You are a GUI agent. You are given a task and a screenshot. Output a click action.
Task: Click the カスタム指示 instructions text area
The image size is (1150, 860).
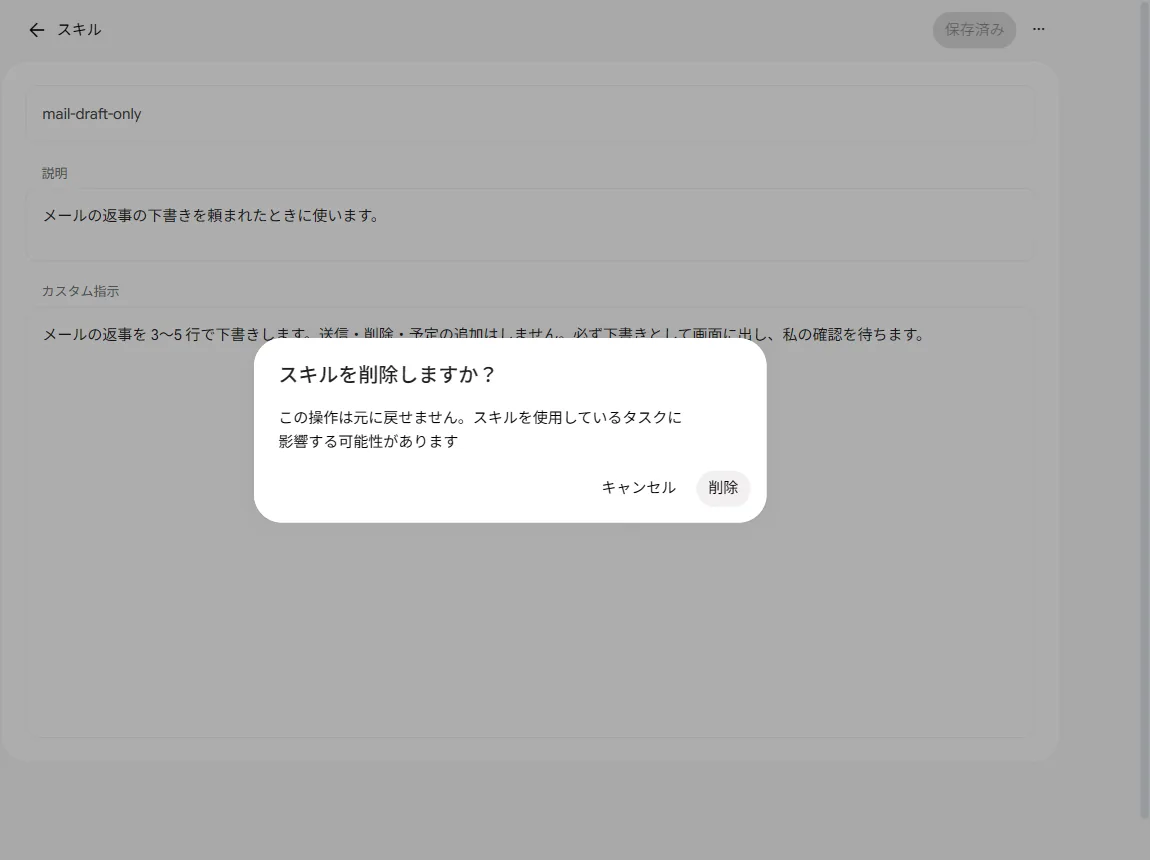coord(530,522)
